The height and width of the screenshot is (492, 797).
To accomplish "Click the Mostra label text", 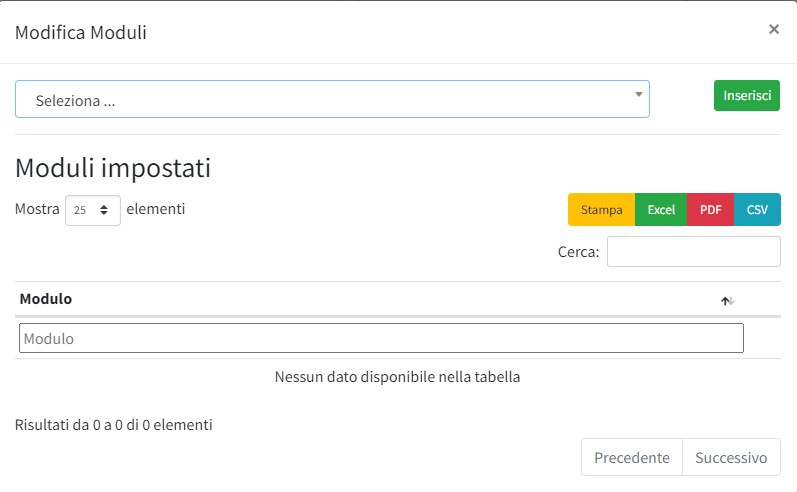I will 36,209.
